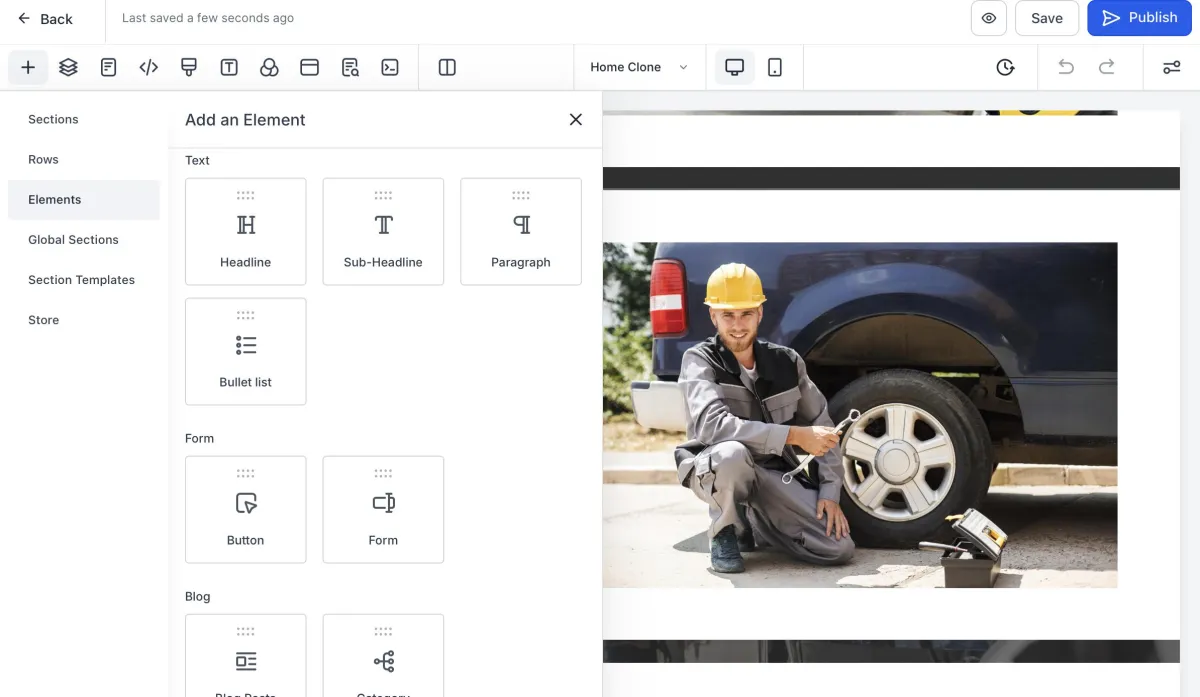Open Store in the sidebar
The width and height of the screenshot is (1200, 697).
(x=84, y=320)
